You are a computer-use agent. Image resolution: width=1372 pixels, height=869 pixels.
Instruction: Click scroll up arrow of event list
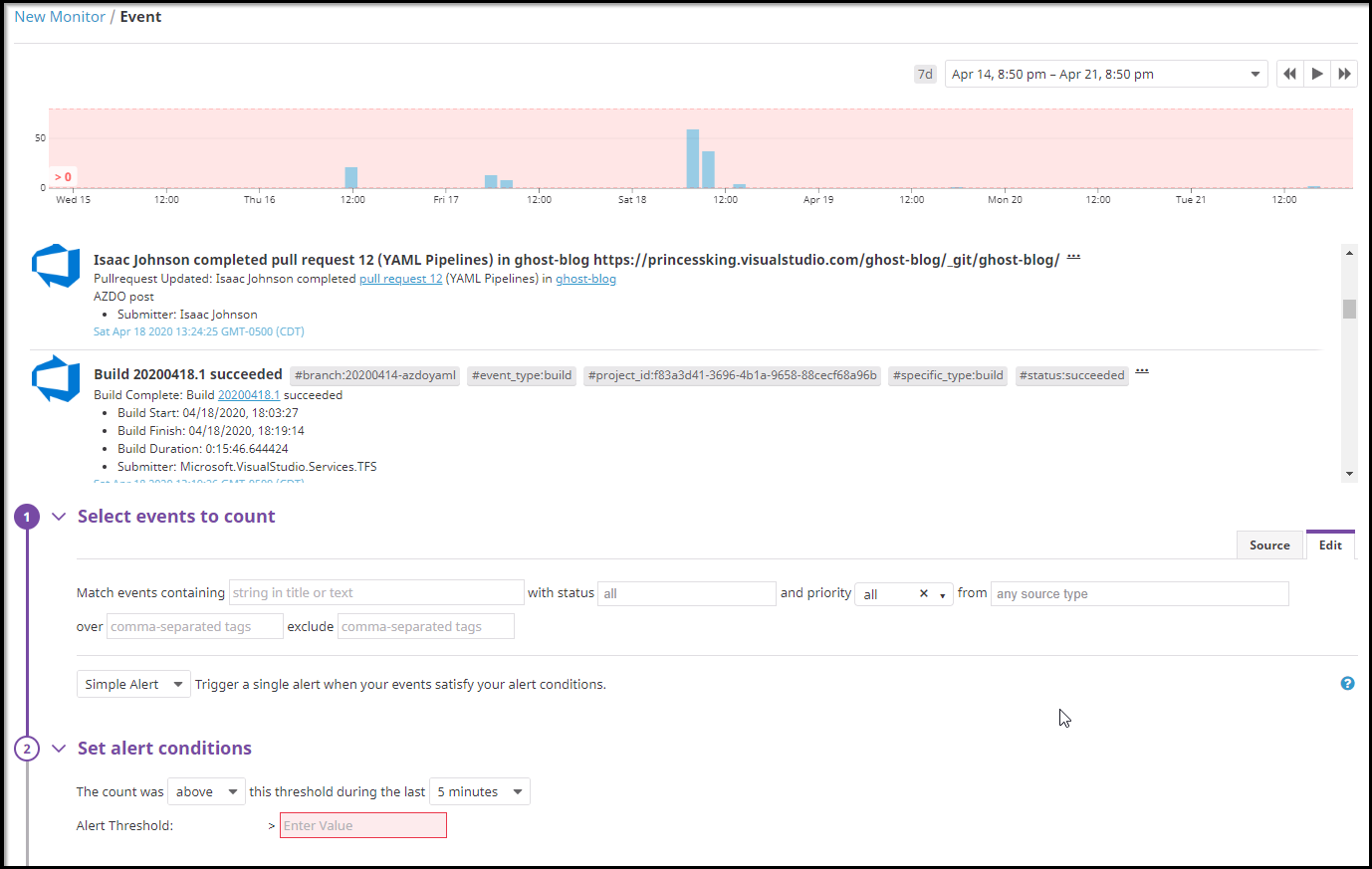click(x=1349, y=253)
